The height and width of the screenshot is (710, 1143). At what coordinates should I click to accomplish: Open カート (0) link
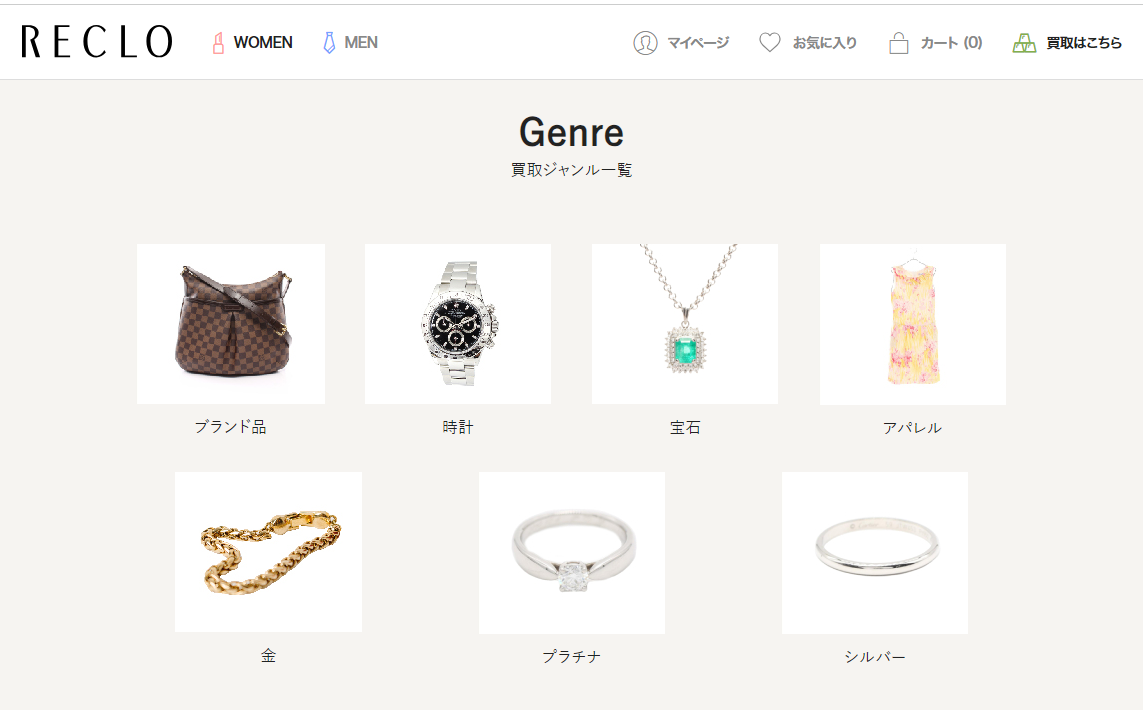point(951,43)
